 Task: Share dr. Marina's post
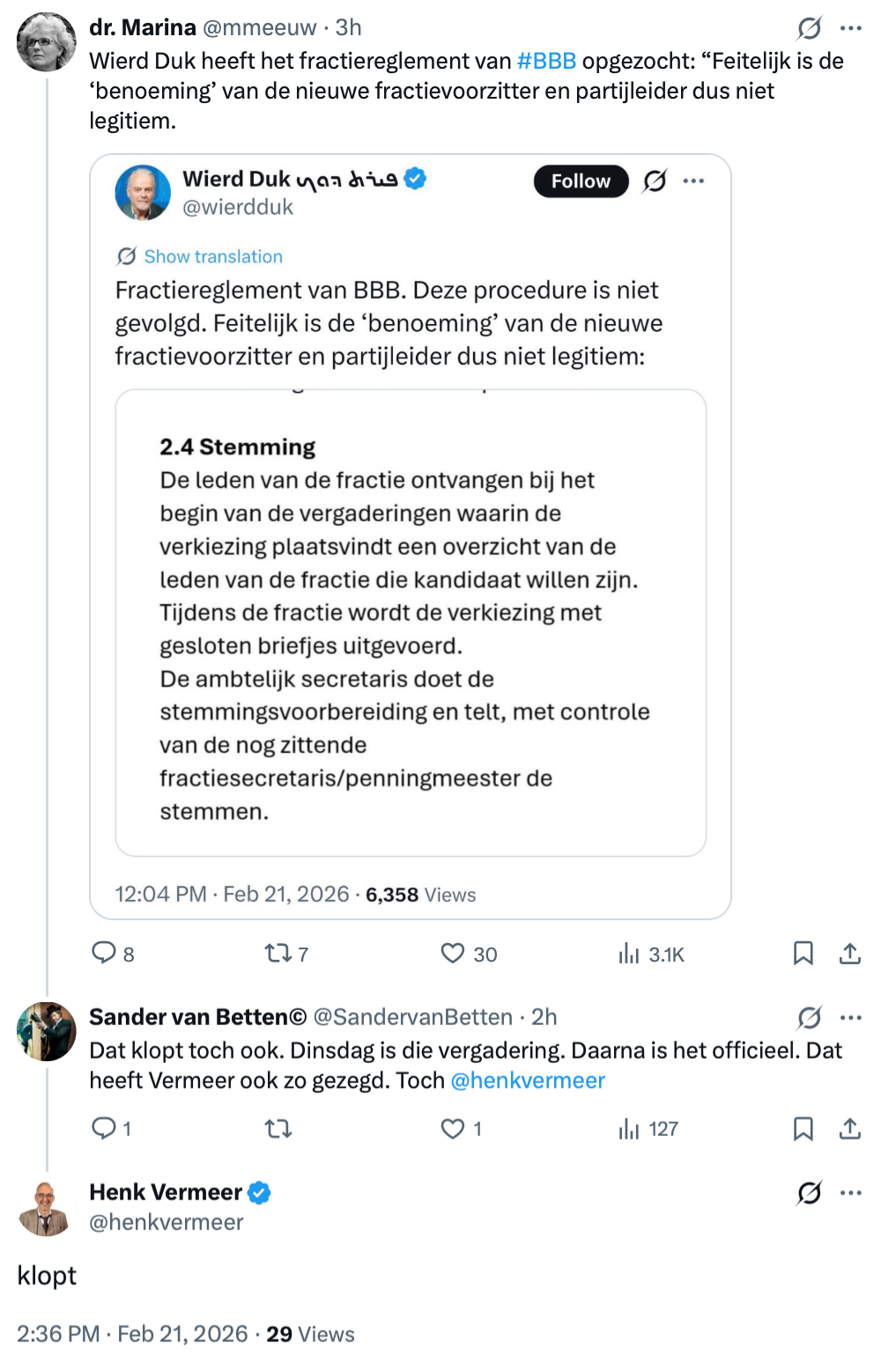pyautogui.click(x=849, y=953)
